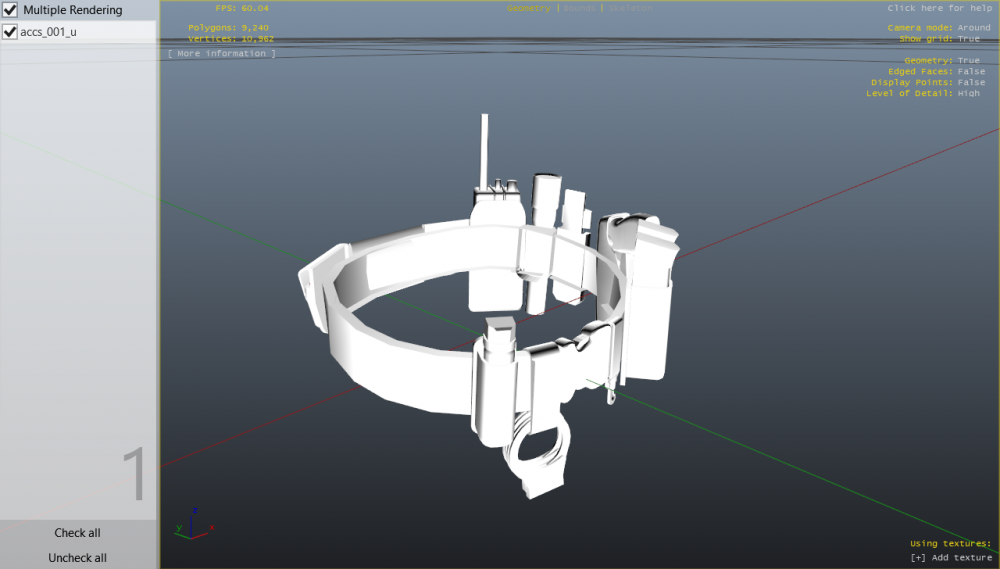Click the Check all button
This screenshot has width=1000, height=569.
78,533
